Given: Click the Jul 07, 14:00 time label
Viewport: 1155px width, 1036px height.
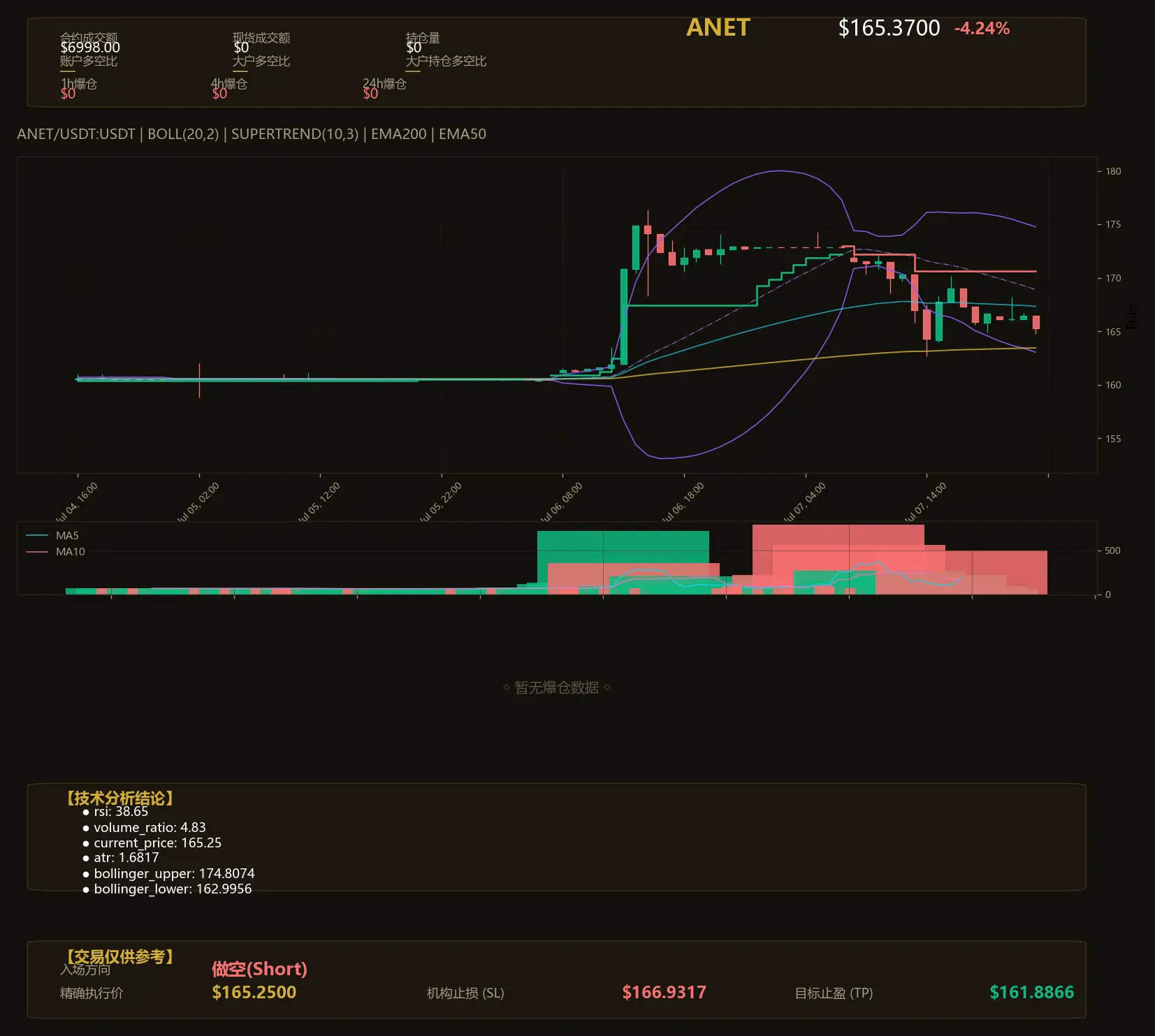Looking at the screenshot, I should click(x=926, y=502).
